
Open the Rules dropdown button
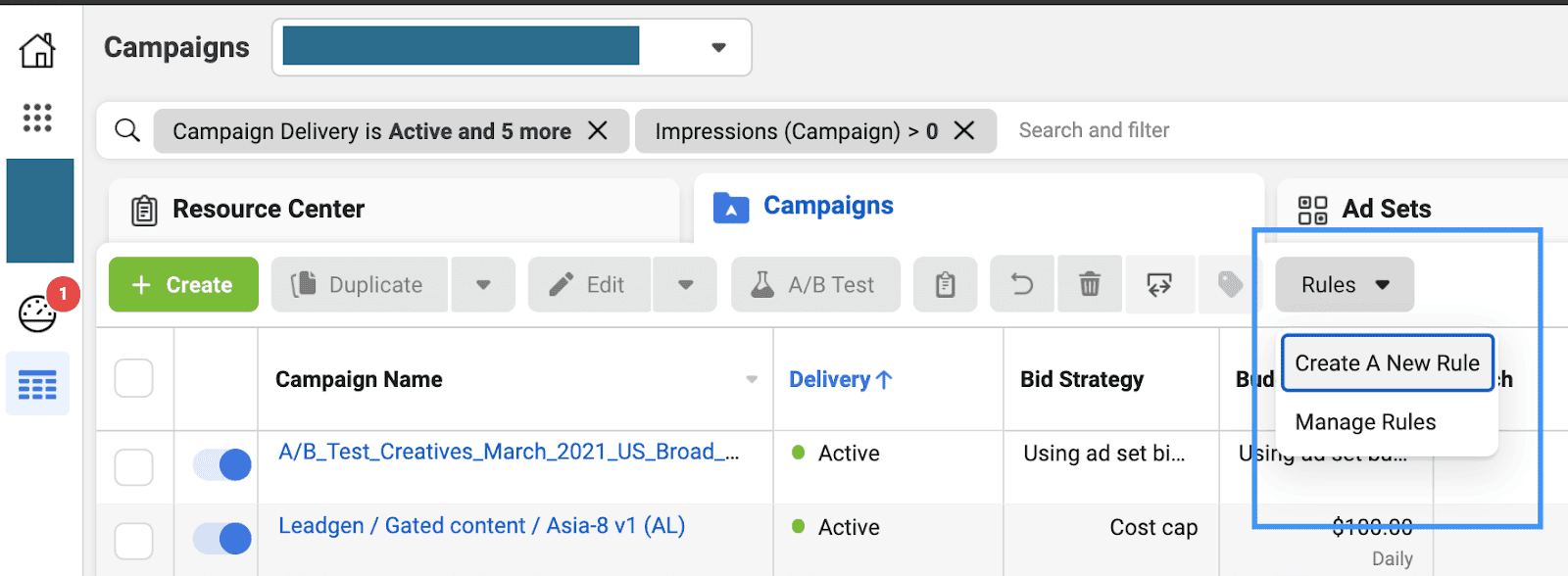tap(1344, 285)
